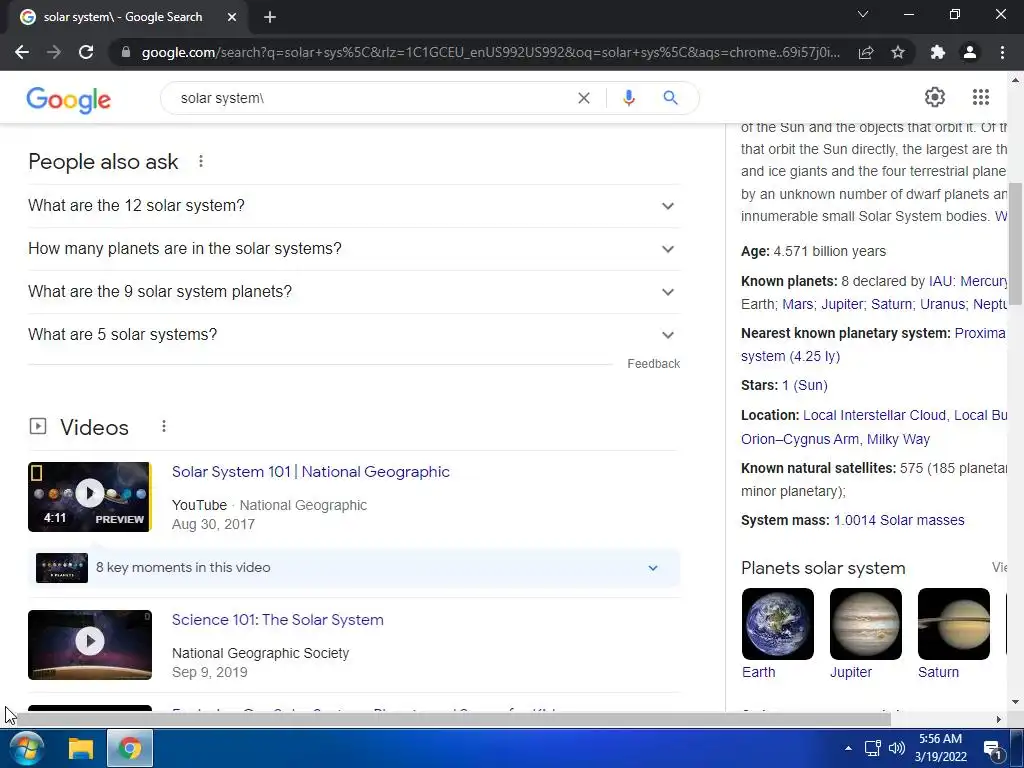Click 'Age: 4.571 billion years' text
1024x768 pixels.
pos(813,251)
